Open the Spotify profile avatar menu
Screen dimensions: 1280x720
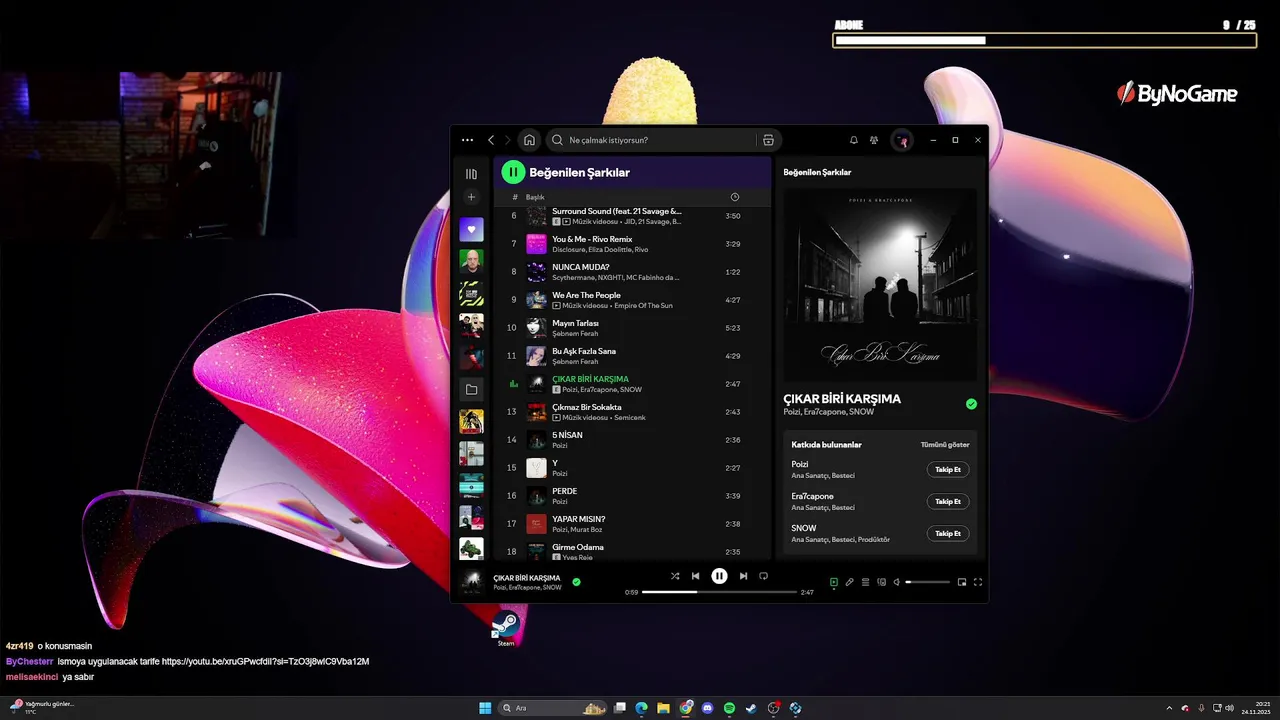tap(902, 140)
